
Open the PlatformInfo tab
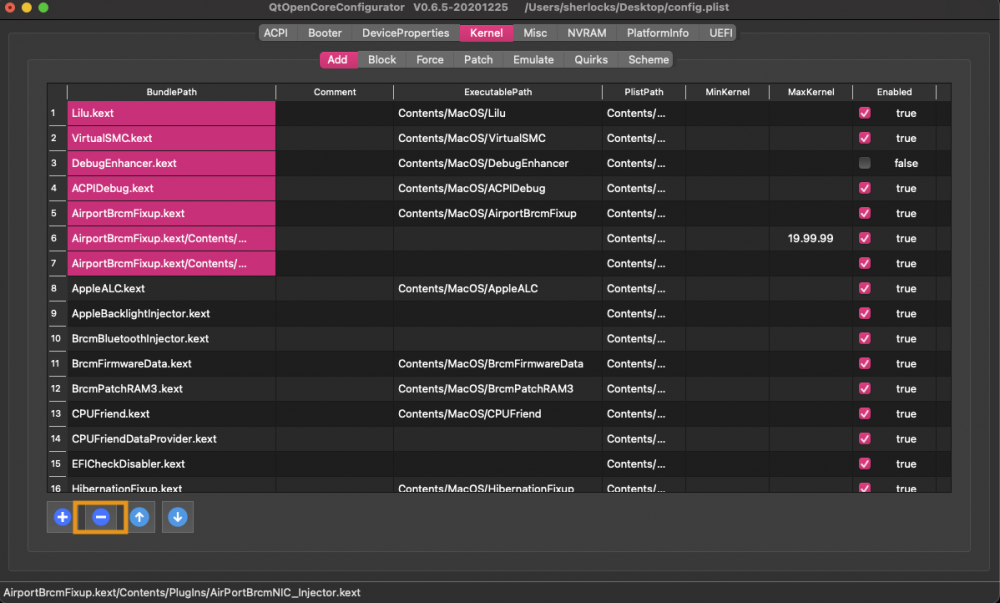click(658, 33)
